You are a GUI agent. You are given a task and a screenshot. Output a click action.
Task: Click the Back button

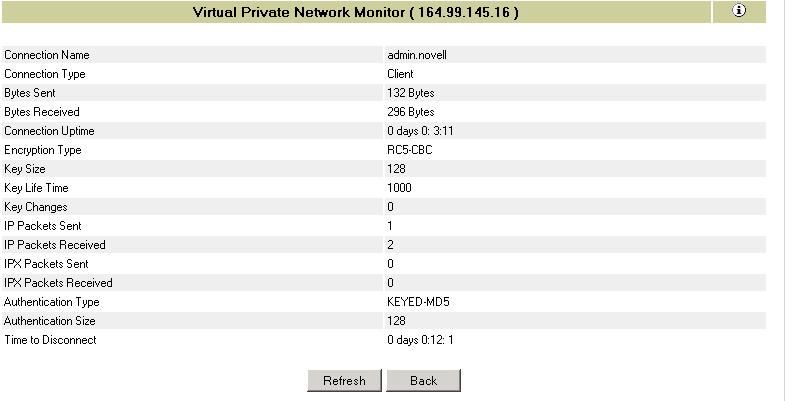[x=423, y=381]
